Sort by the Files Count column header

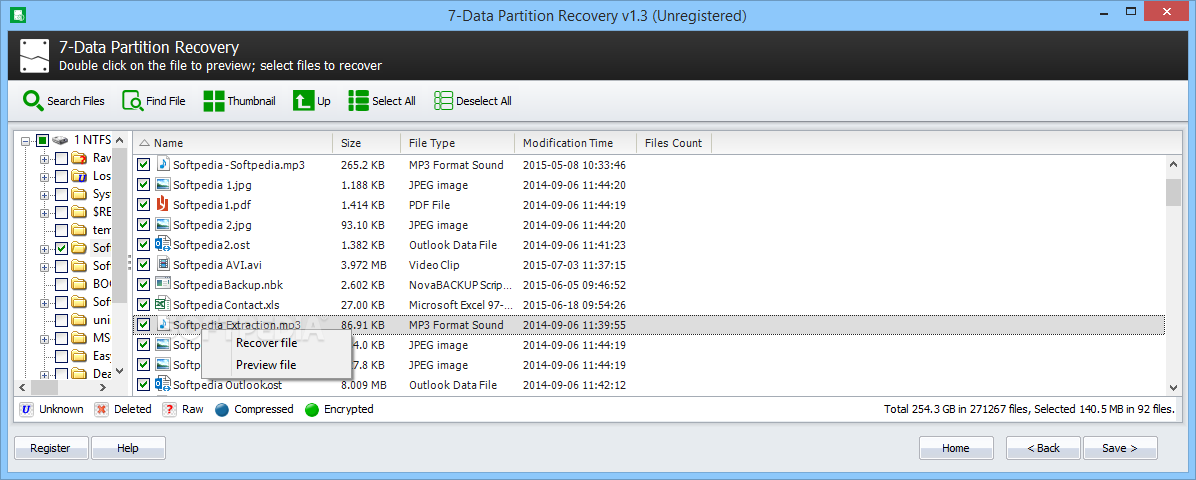point(674,143)
